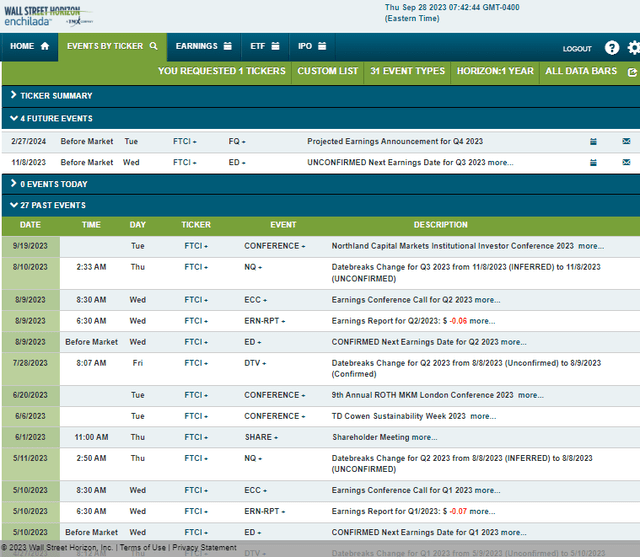Click more on Confirmed Next Earnings Date Q2
The height and width of the screenshot is (557, 640).
click(x=513, y=342)
